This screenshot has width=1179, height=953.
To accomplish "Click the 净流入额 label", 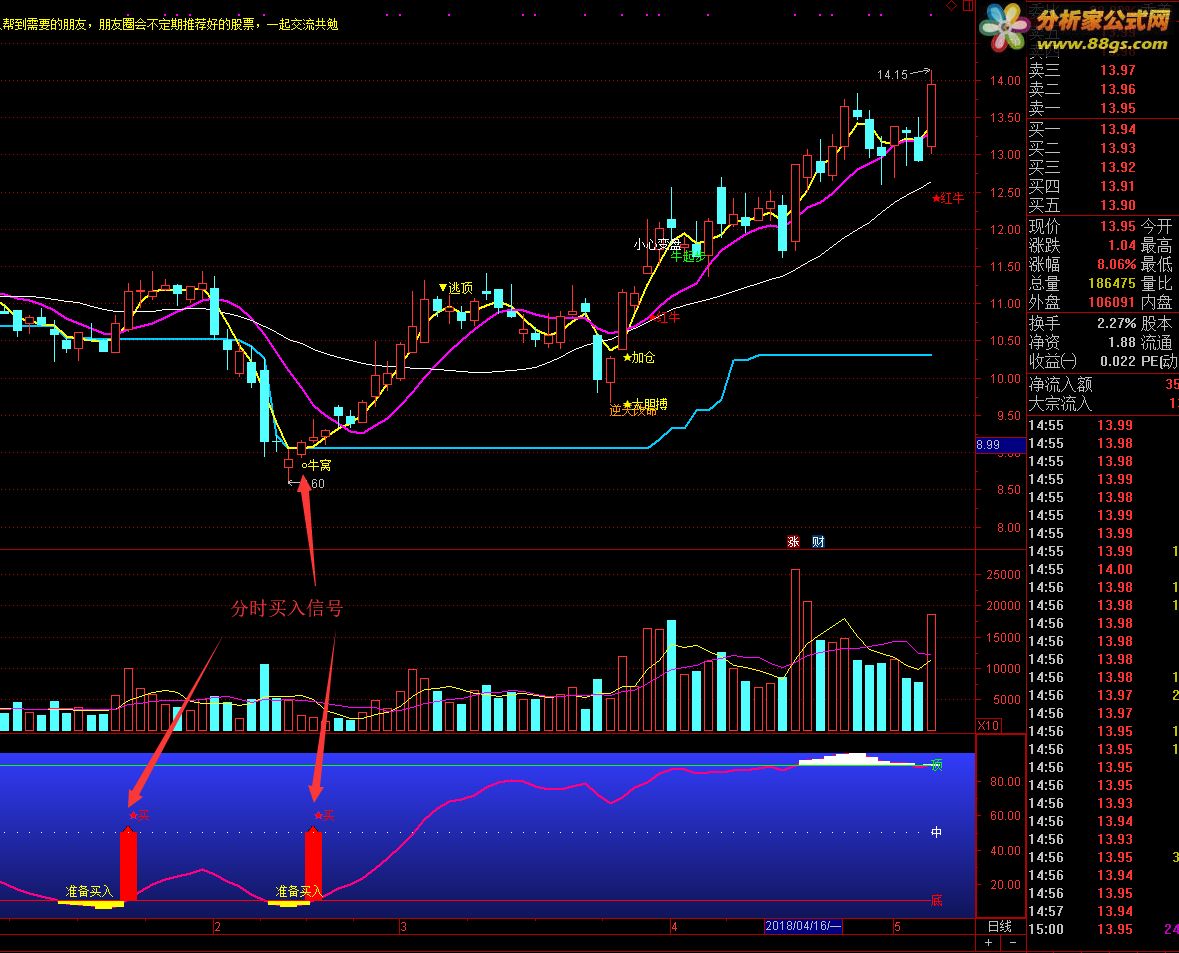I will (x=1060, y=384).
